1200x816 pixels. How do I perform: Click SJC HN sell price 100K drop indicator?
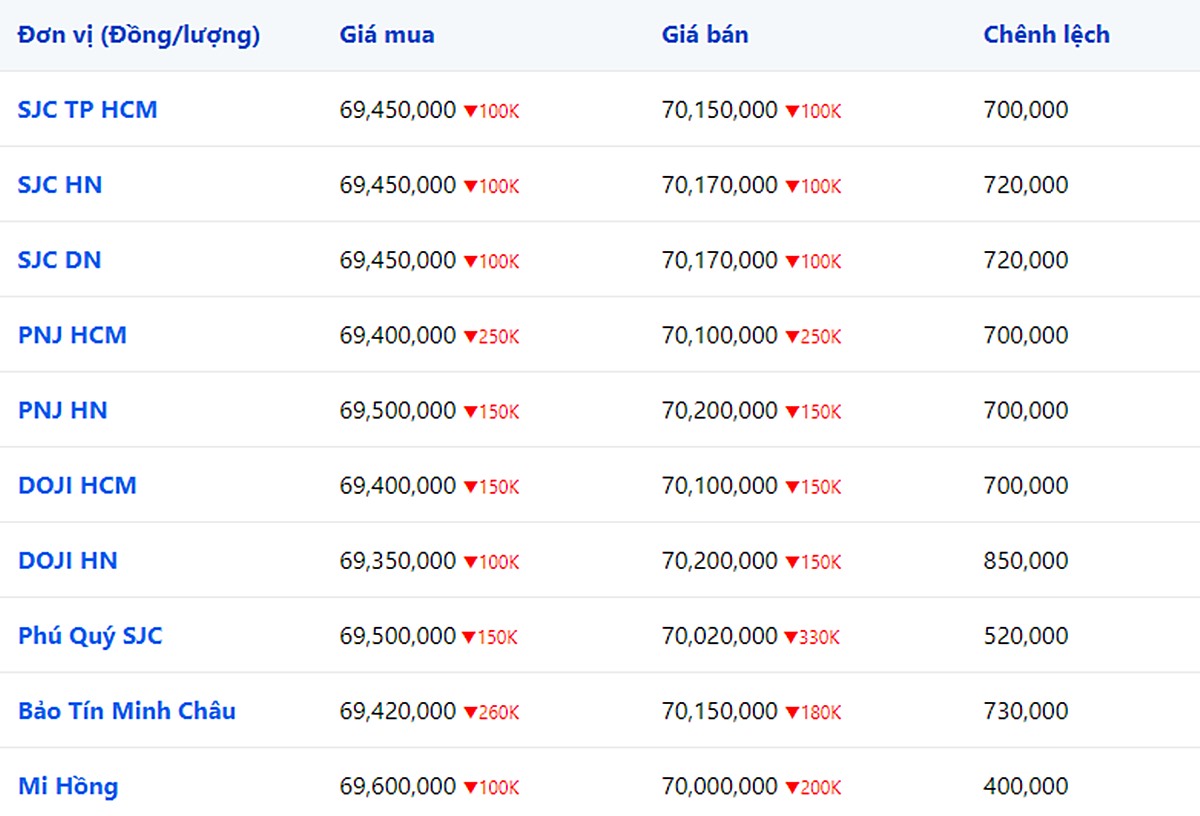(x=812, y=187)
